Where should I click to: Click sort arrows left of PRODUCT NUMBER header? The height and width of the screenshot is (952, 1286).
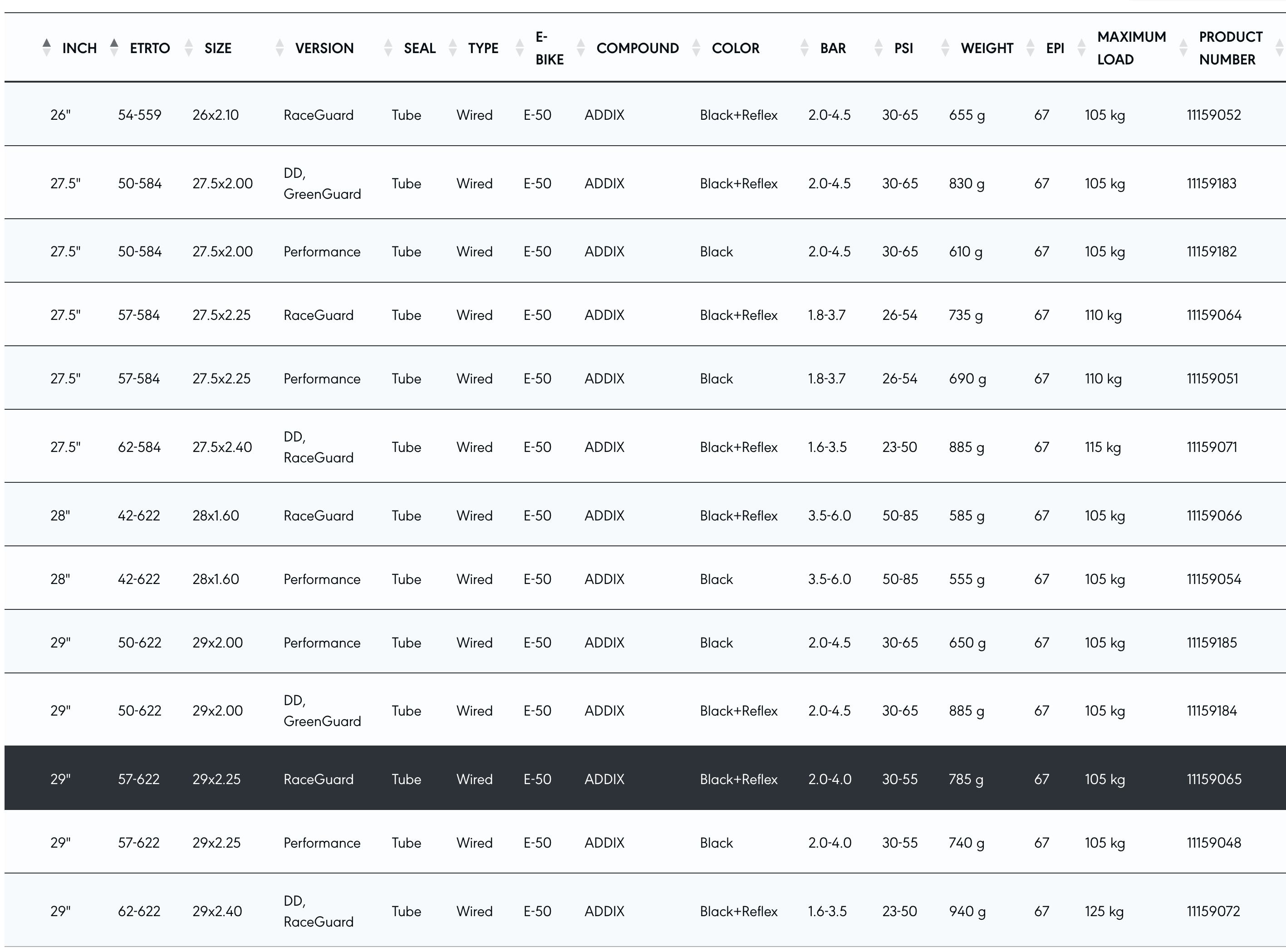pyautogui.click(x=1183, y=48)
